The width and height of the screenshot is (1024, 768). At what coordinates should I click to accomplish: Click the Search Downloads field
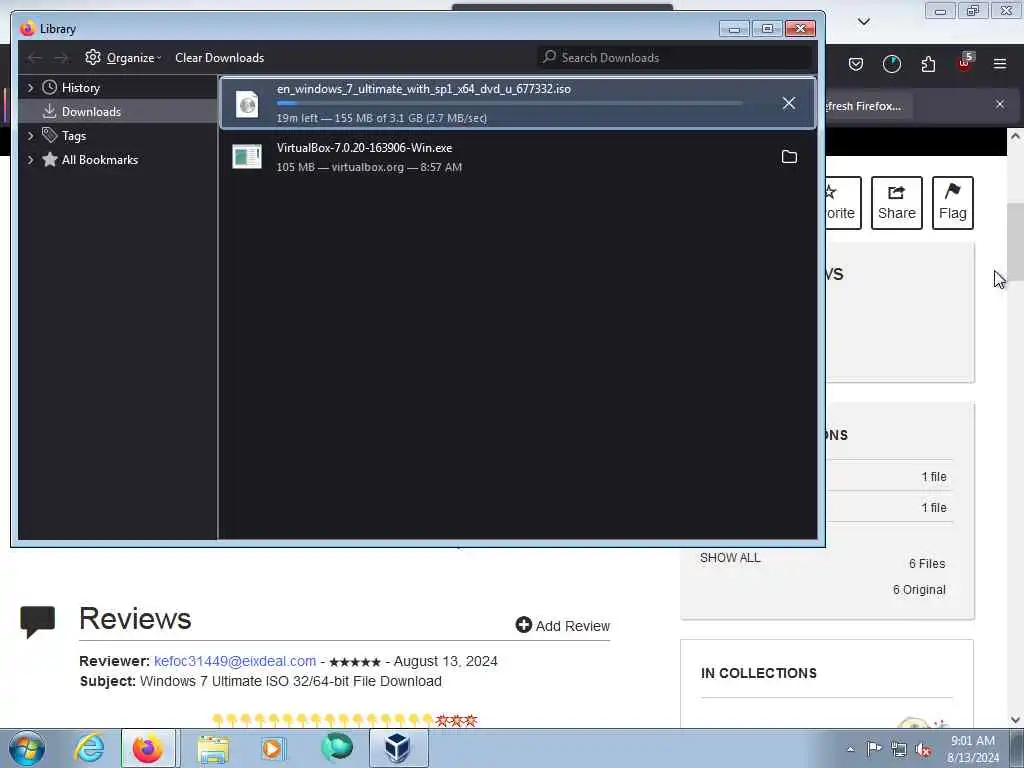coord(675,57)
